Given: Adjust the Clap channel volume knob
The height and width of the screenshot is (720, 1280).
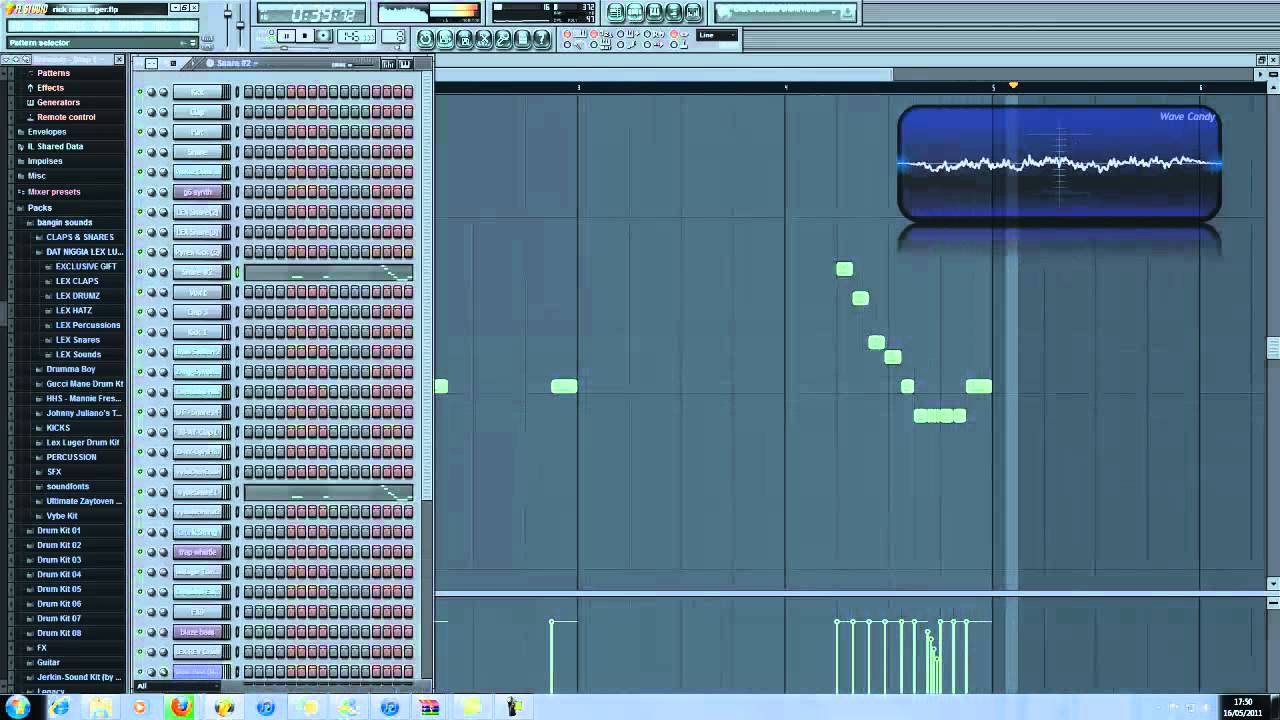Looking at the screenshot, I should point(164,112).
